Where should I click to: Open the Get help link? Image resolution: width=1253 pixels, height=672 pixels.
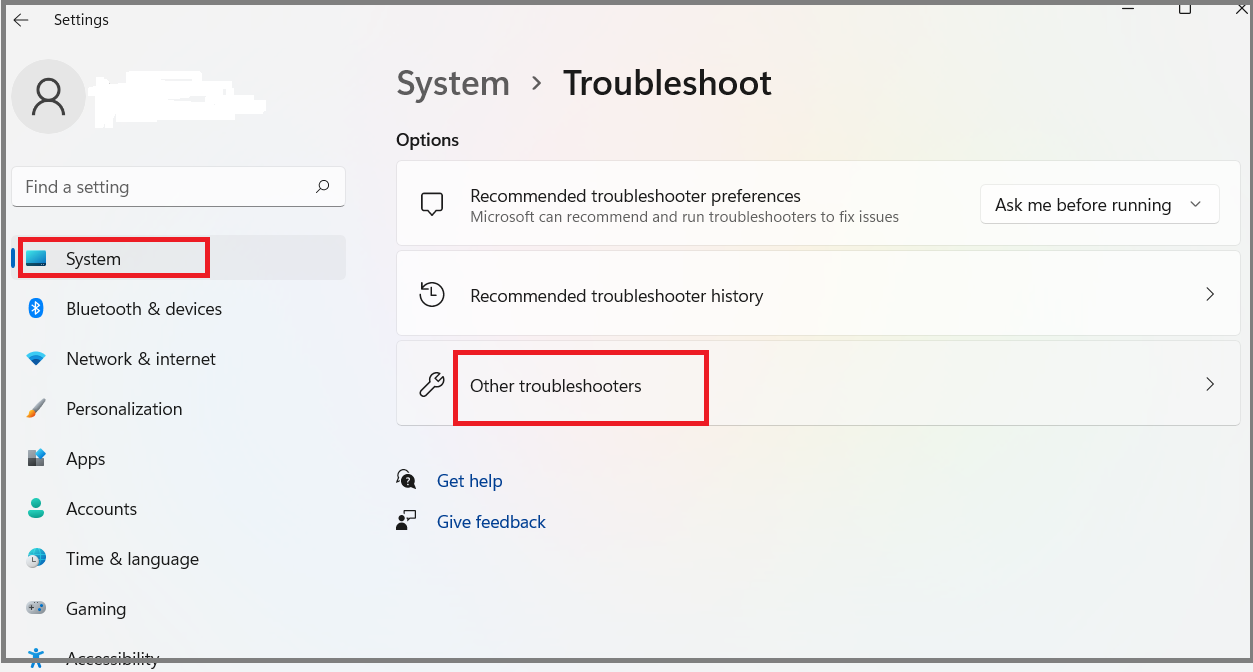coord(469,481)
